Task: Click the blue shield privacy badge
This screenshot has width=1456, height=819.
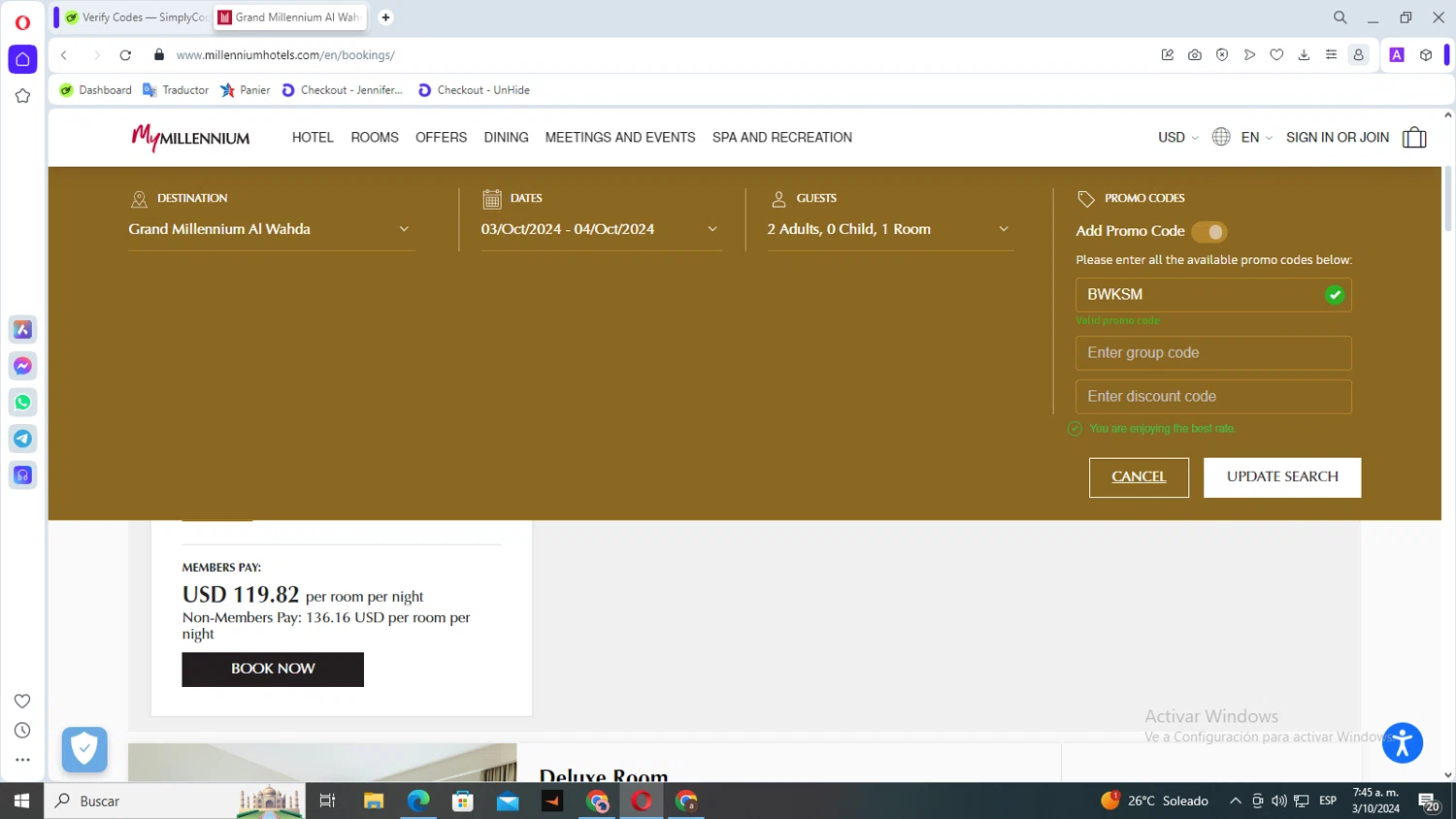Action: click(84, 749)
